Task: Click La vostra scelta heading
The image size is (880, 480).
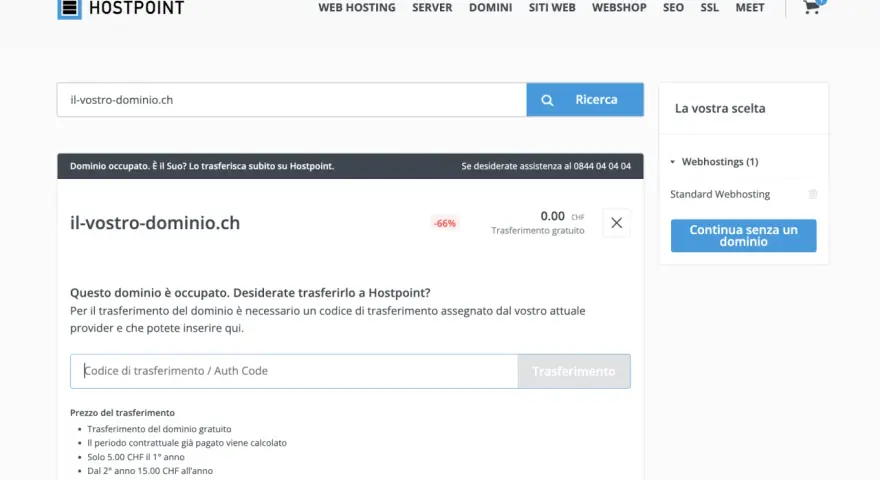Action: pos(720,108)
